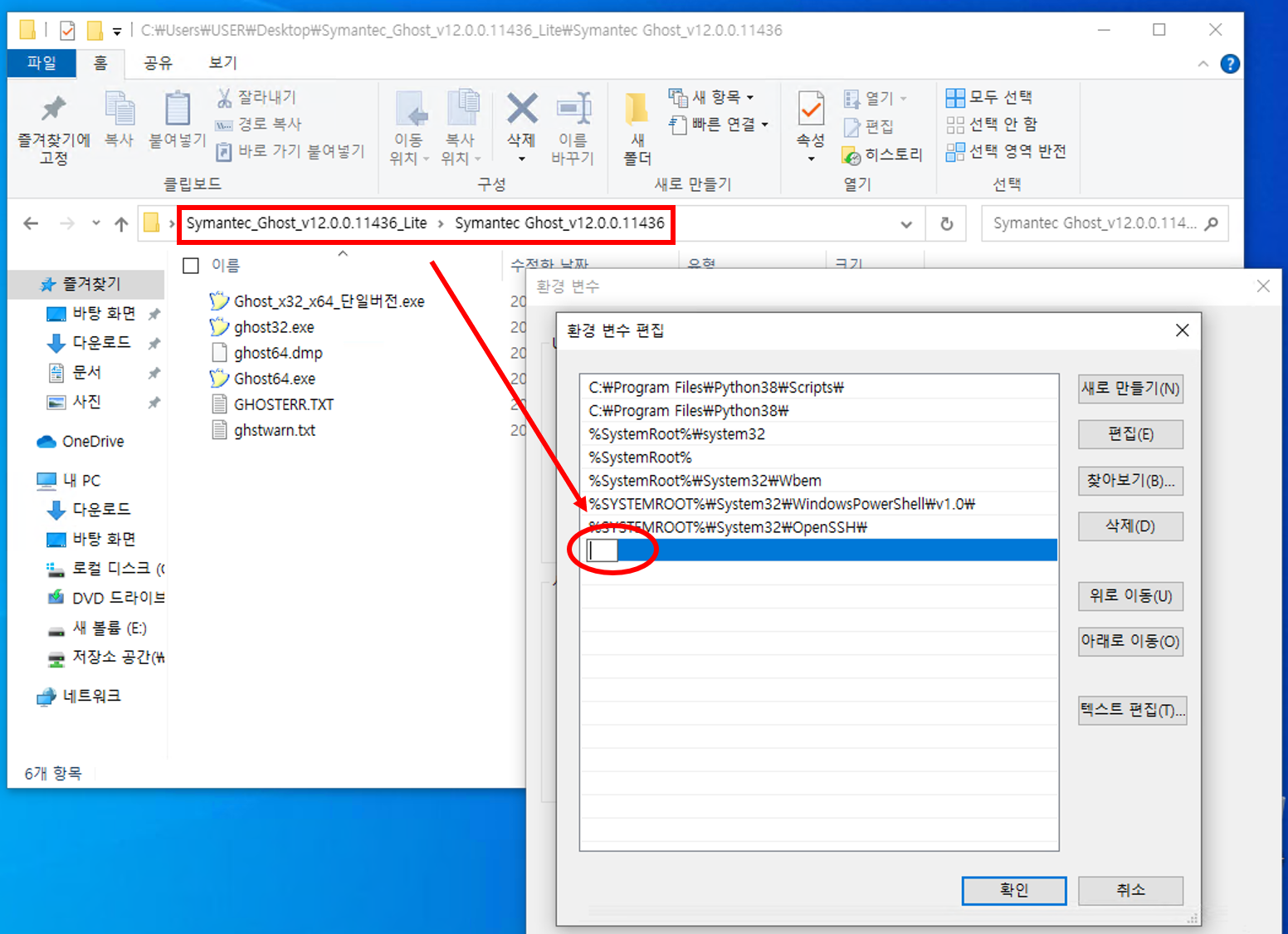Click Paste shortcut (바로 가기 붙여넣기)
Image resolution: width=1288 pixels, height=934 pixels.
[290, 151]
